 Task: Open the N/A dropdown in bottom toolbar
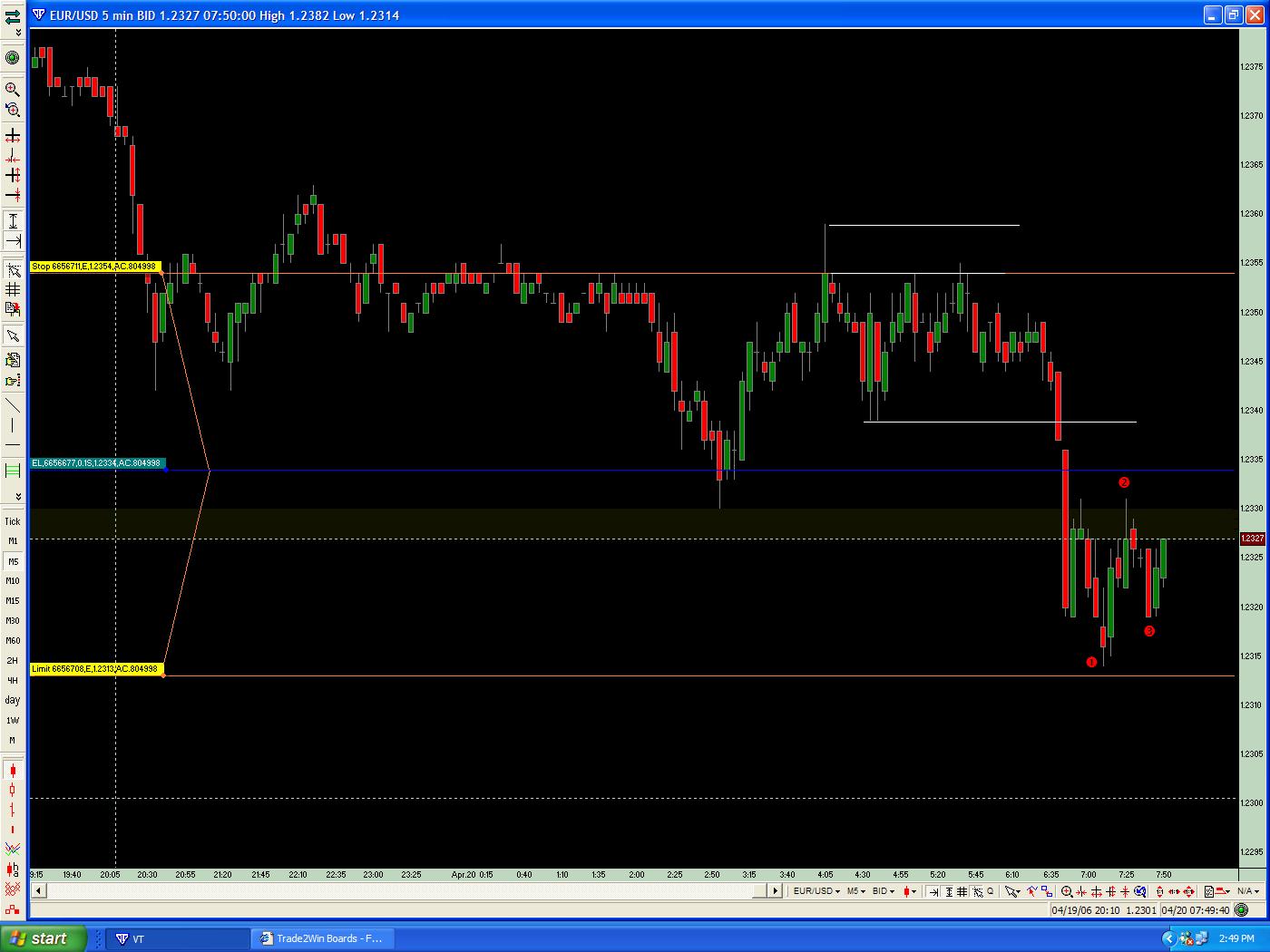(1248, 891)
